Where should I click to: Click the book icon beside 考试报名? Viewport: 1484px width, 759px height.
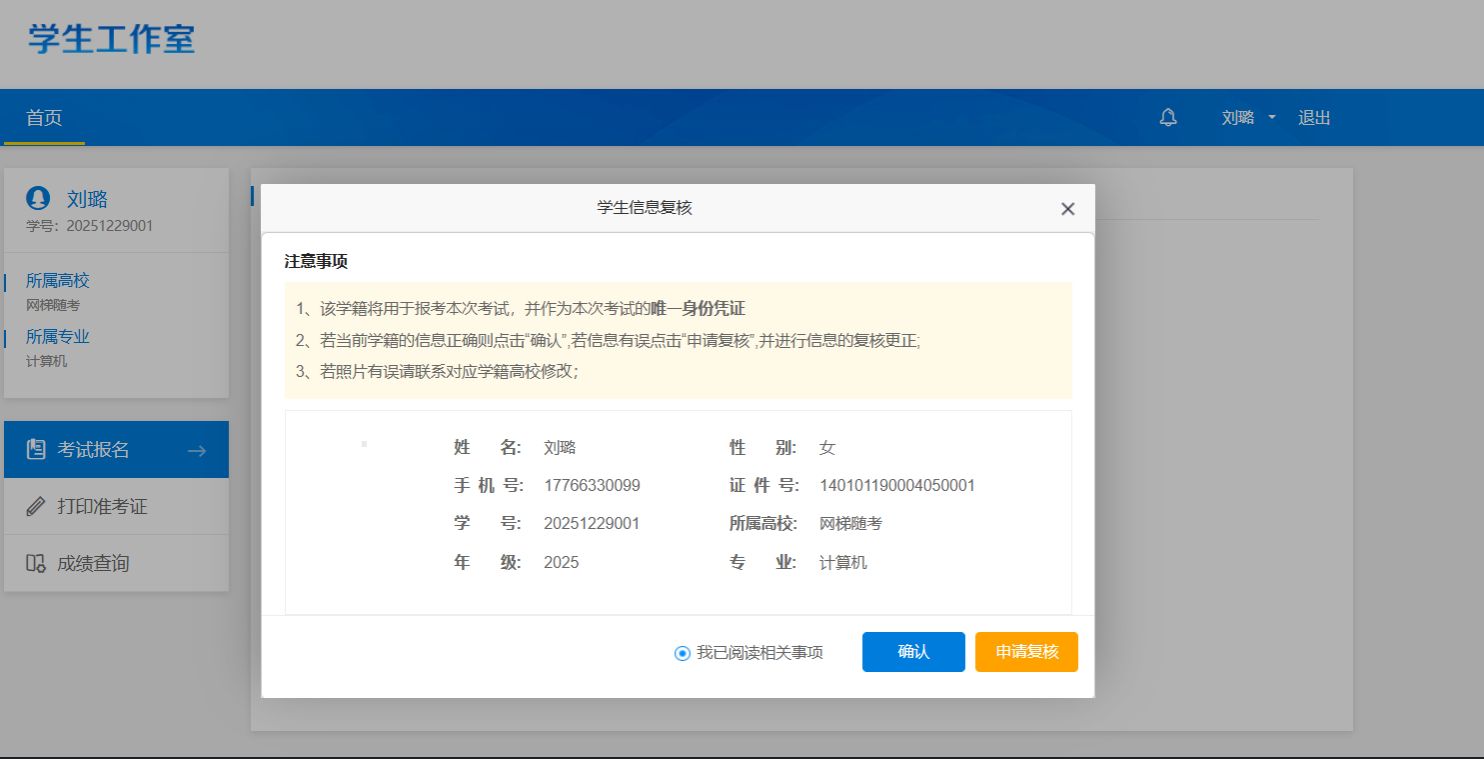[x=36, y=450]
